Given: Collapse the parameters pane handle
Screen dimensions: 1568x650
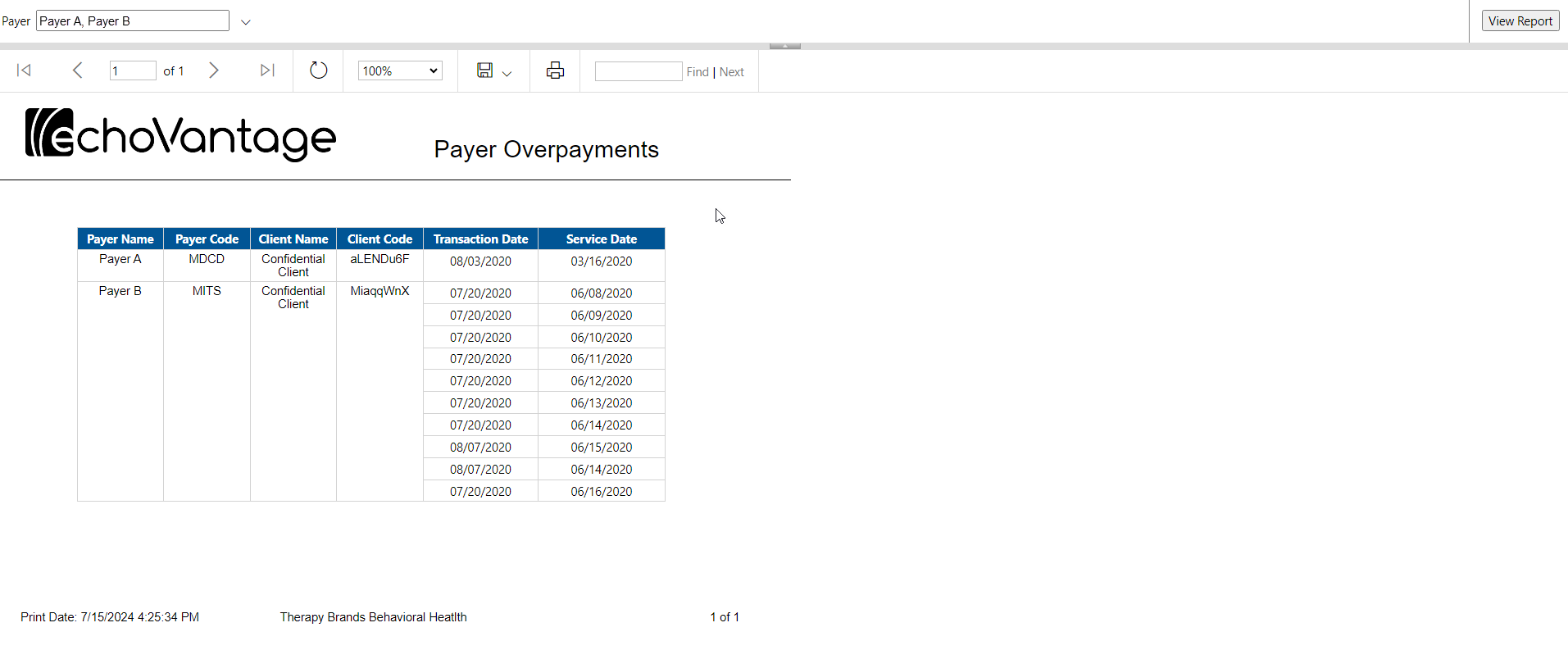Looking at the screenshot, I should (x=784, y=46).
